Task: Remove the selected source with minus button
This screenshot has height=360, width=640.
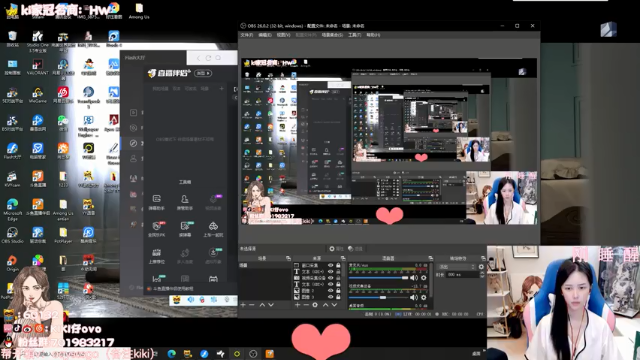Action: 306,305
